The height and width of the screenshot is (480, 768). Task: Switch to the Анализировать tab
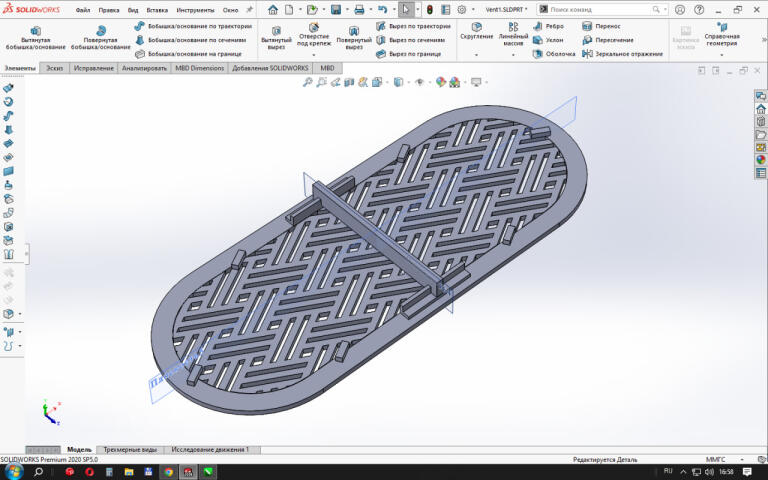tap(144, 68)
